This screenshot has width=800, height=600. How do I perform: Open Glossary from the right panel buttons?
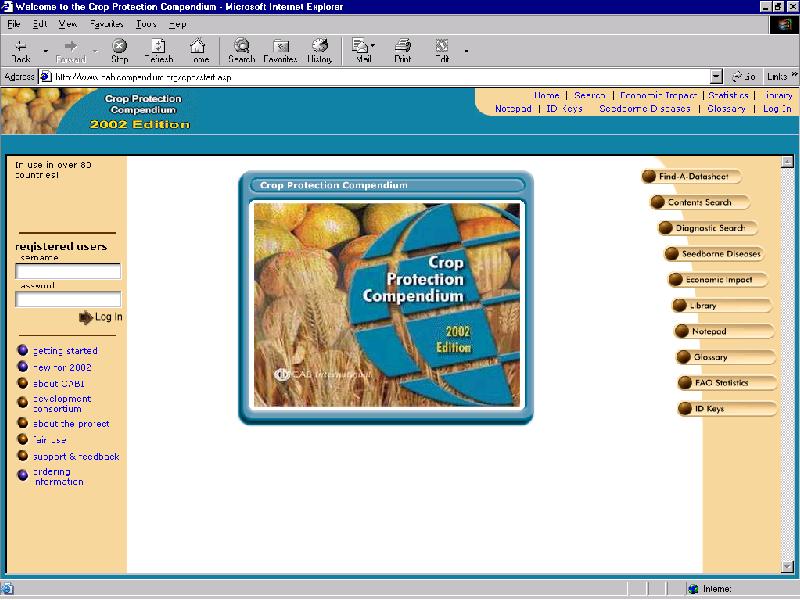tap(726, 357)
